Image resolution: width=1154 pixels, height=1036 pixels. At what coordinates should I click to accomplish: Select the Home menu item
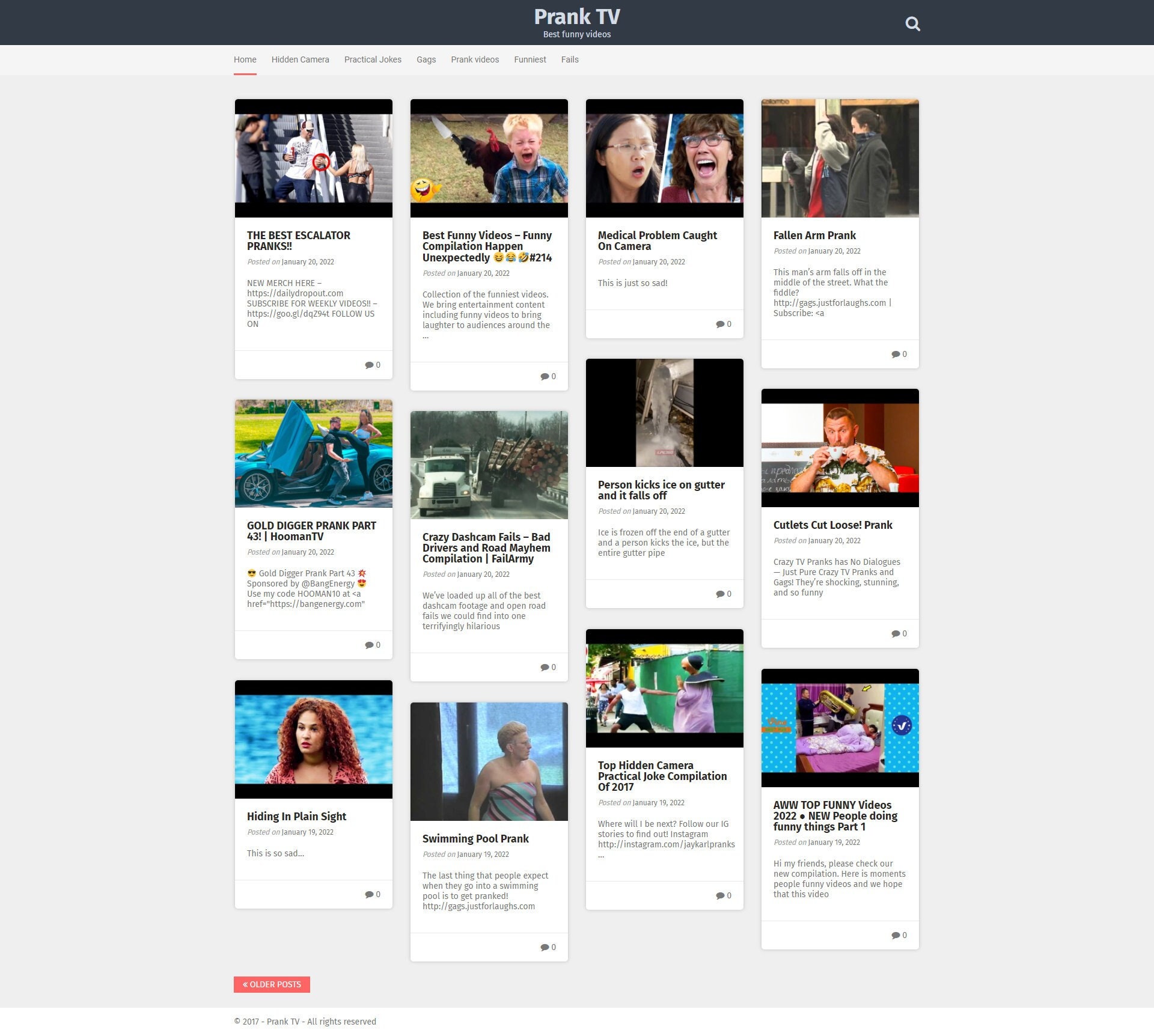(245, 59)
